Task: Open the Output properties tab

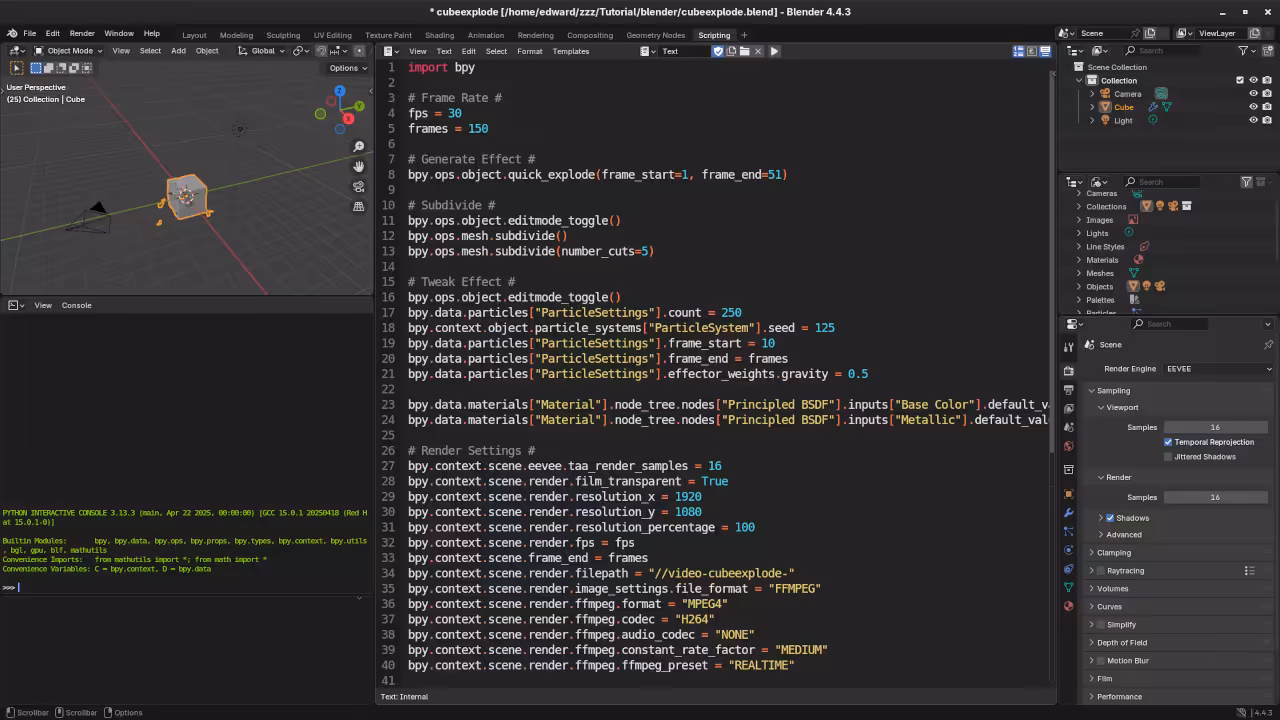Action: coord(1068,390)
